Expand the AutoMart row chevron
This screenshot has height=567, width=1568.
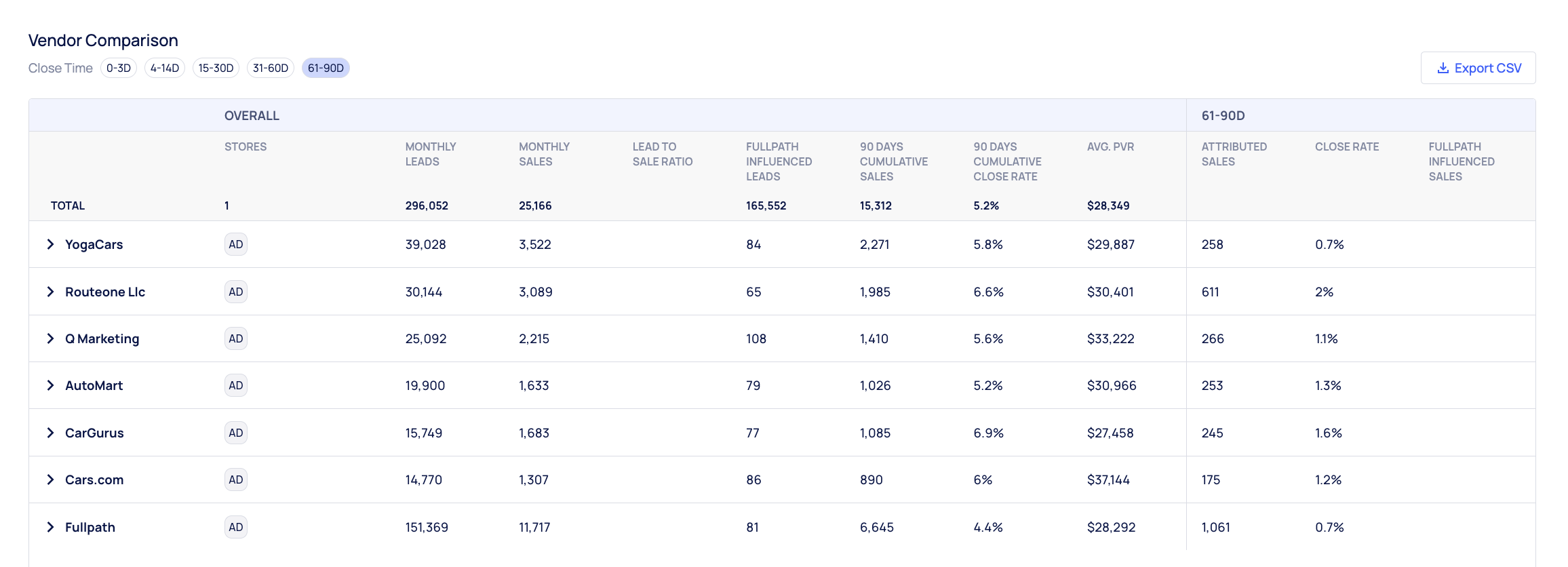pos(50,385)
